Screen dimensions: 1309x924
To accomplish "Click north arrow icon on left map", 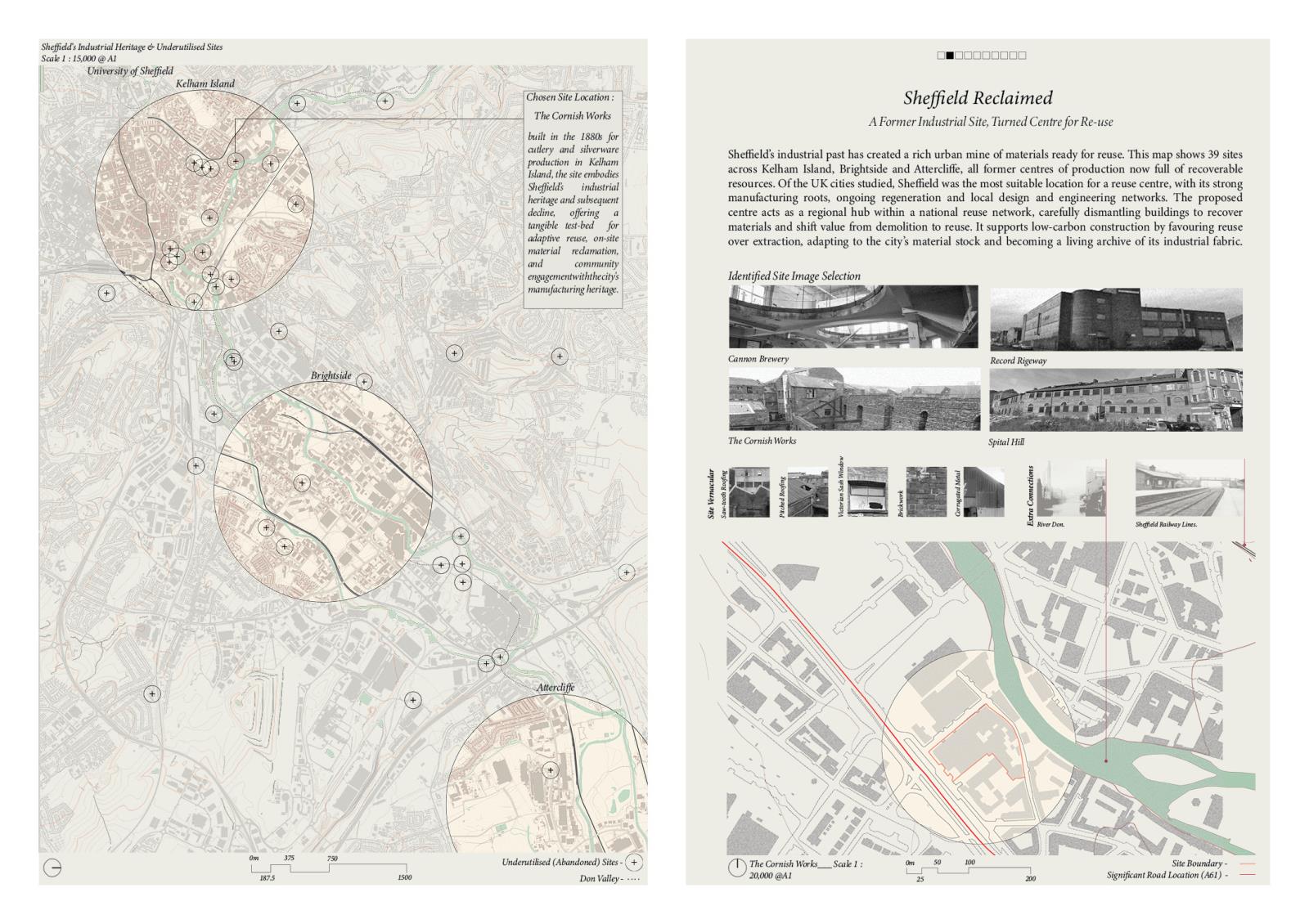I will coord(52,868).
